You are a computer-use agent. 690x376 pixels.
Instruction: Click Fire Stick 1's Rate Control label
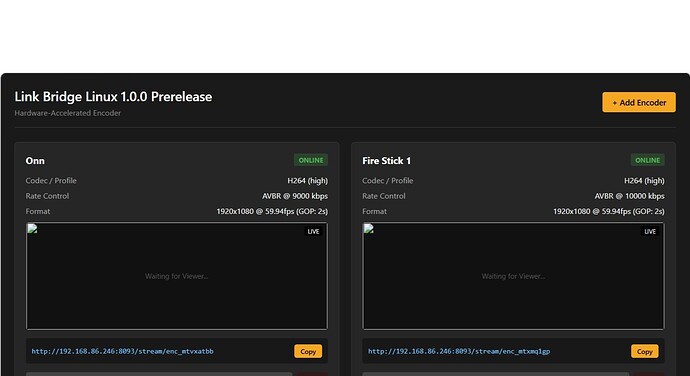[x=384, y=196]
